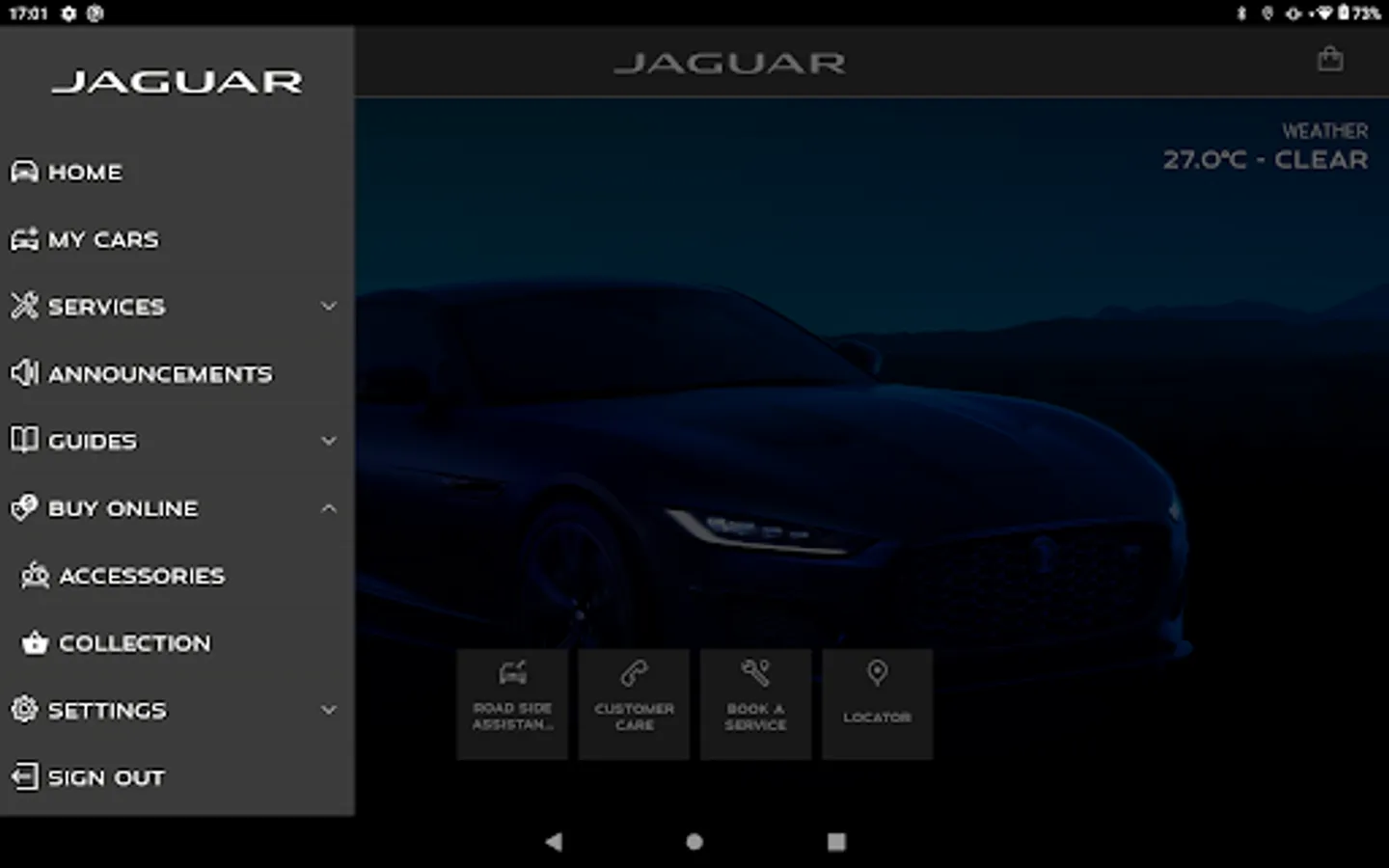The height and width of the screenshot is (868, 1389).
Task: Click the Announcements speaker icon
Action: (24, 372)
